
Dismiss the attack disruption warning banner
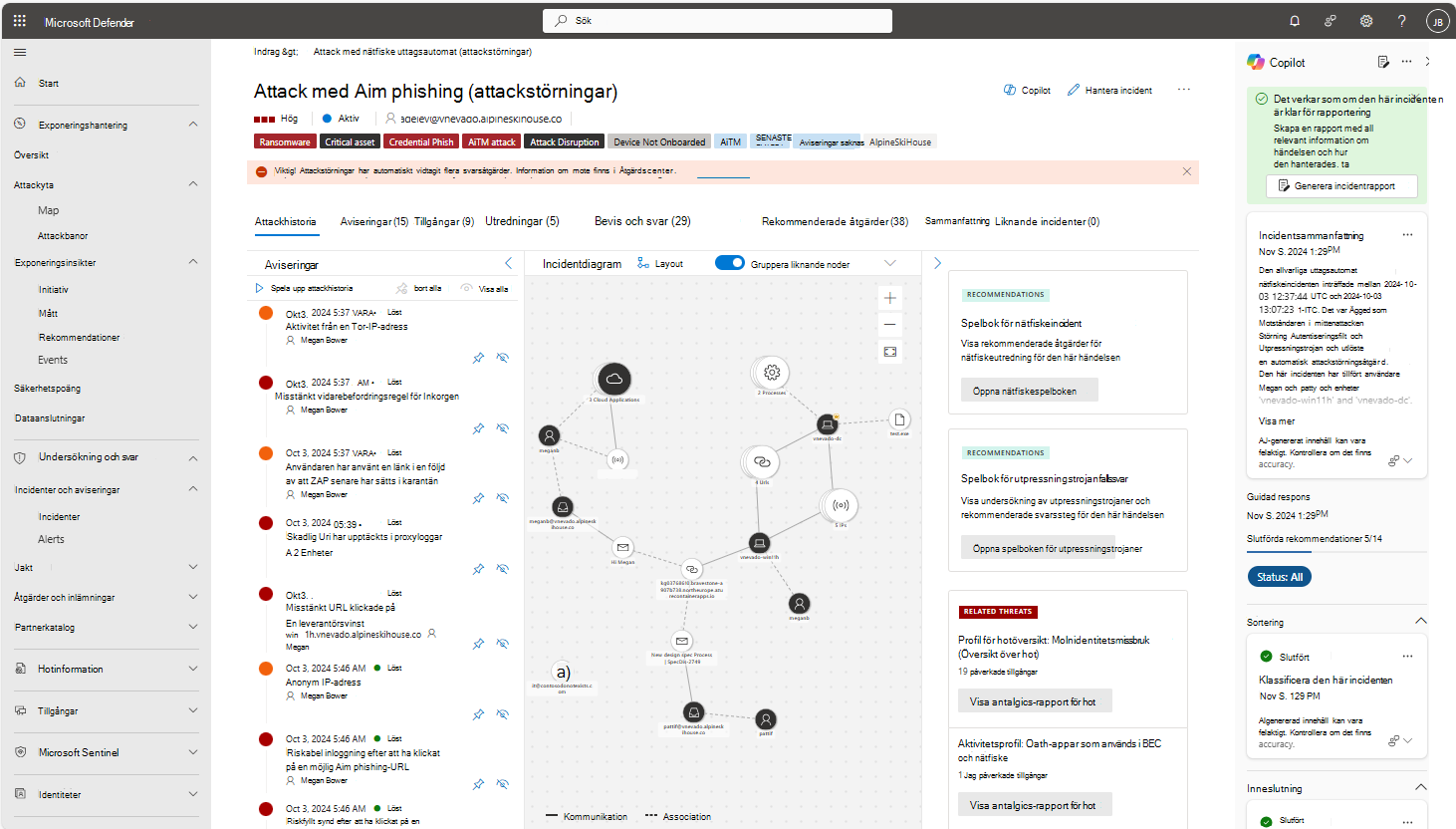[x=1187, y=171]
